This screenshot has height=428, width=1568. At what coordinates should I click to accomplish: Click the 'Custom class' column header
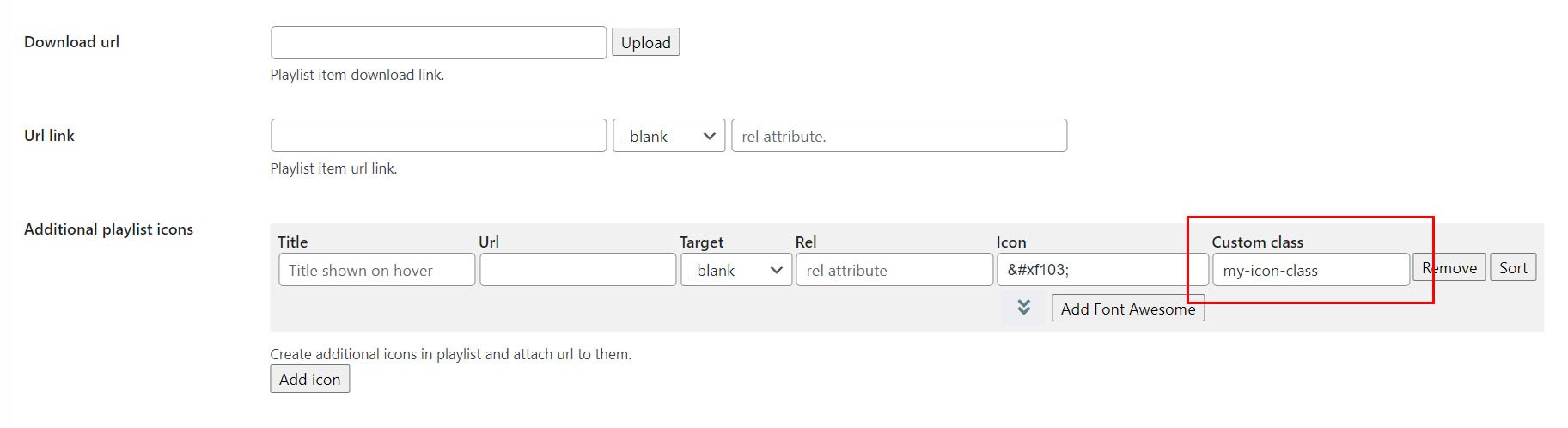point(1257,242)
